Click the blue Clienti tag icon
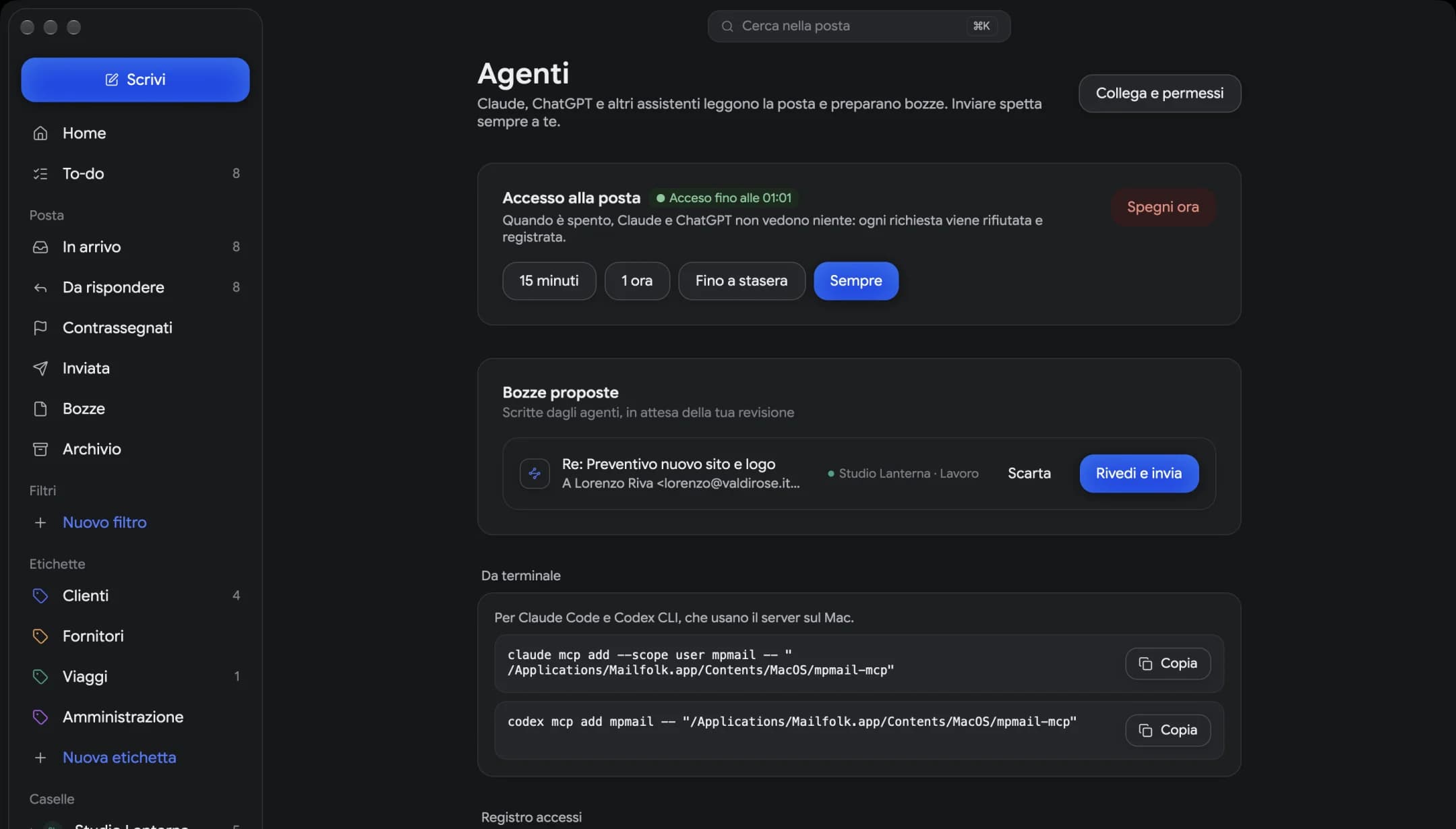 40,596
